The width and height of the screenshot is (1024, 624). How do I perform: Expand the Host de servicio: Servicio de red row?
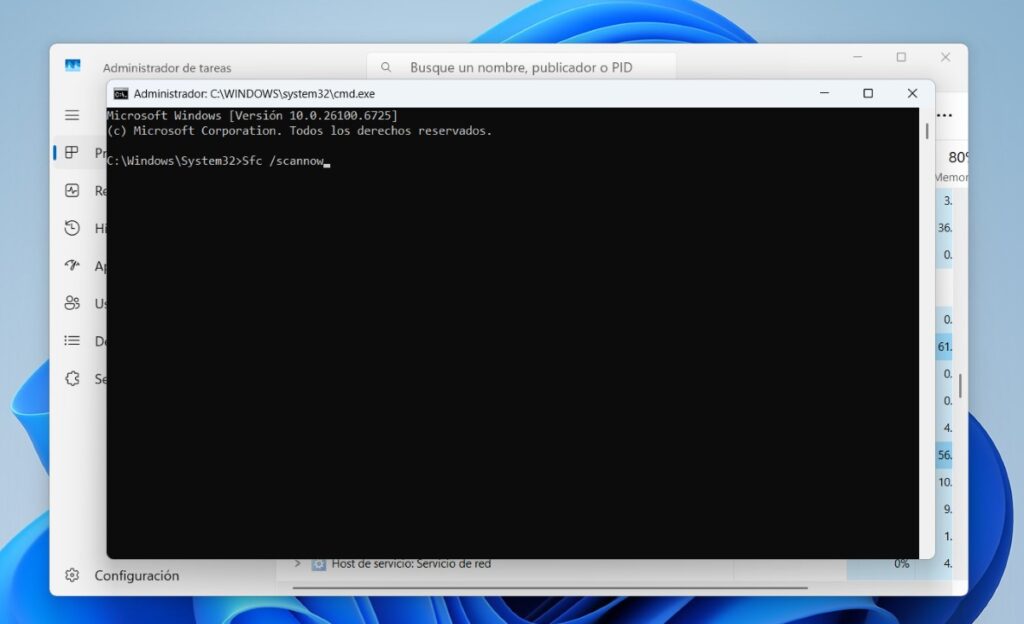[295, 563]
